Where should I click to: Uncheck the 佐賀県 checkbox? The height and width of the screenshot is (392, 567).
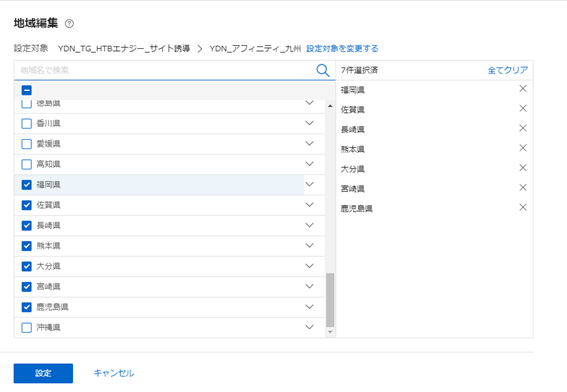(27, 205)
